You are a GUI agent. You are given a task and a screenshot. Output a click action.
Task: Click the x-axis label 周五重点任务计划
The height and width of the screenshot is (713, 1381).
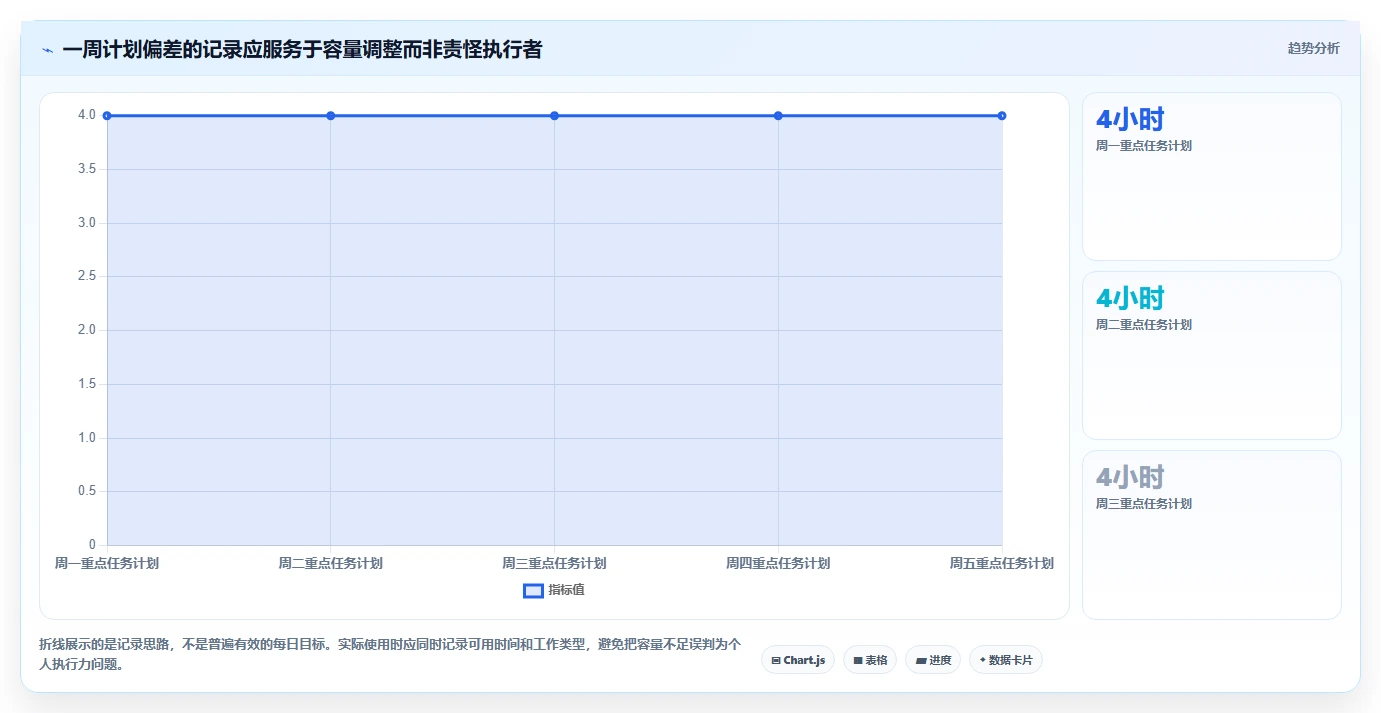point(1002,564)
